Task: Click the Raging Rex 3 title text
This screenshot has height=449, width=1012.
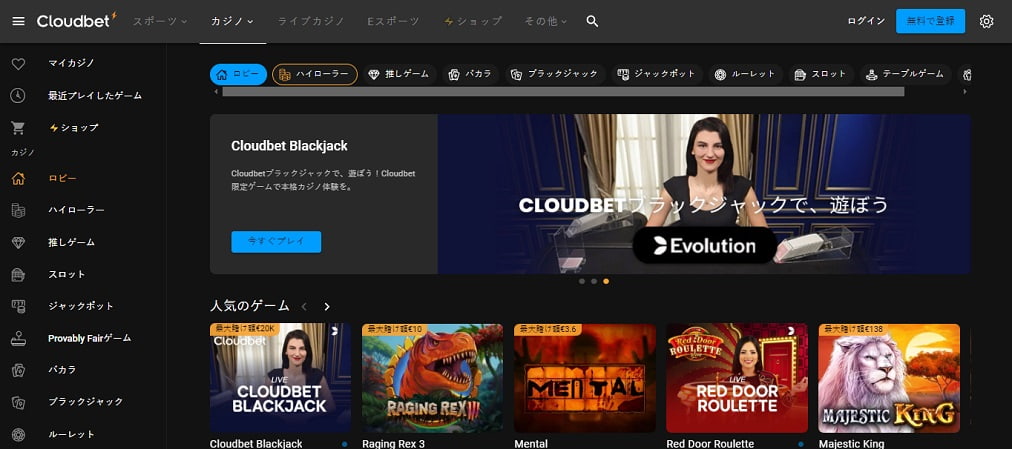Action: (394, 444)
